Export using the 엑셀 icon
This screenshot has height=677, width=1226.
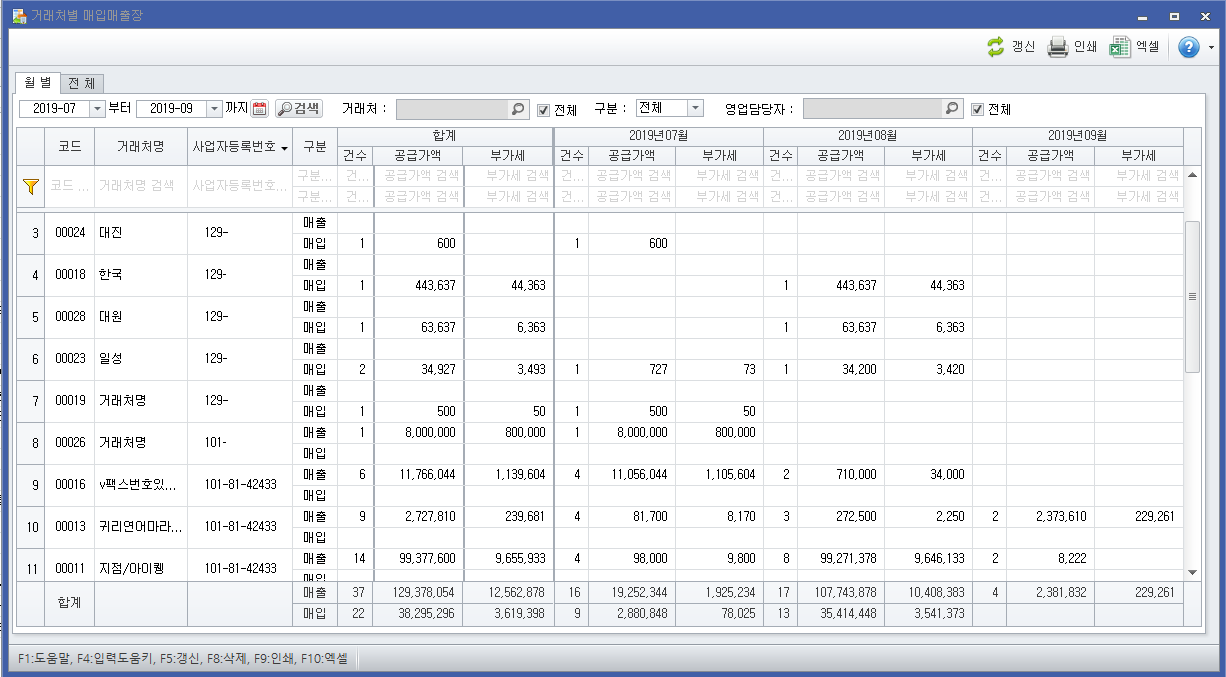click(1121, 47)
